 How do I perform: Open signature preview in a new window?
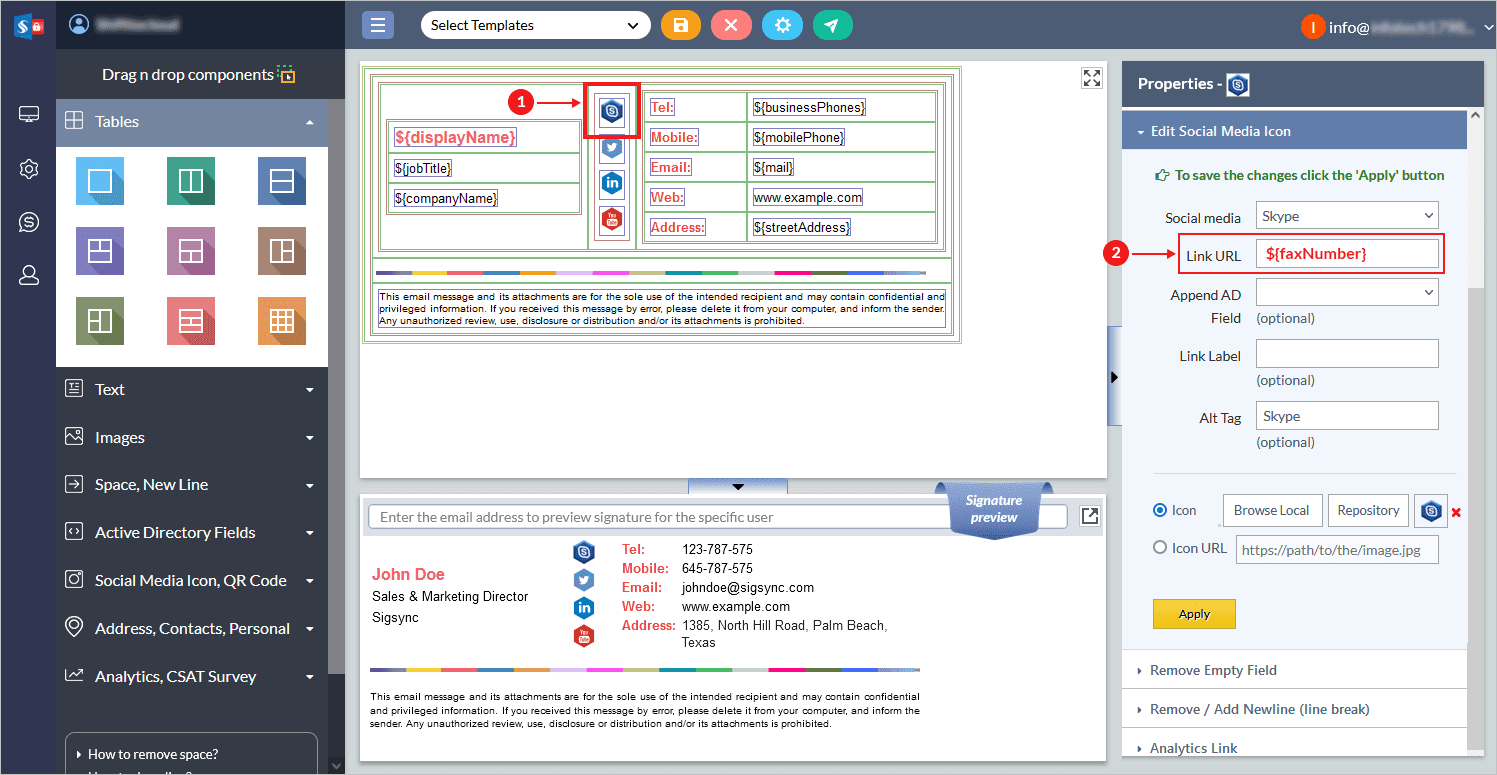point(1090,516)
